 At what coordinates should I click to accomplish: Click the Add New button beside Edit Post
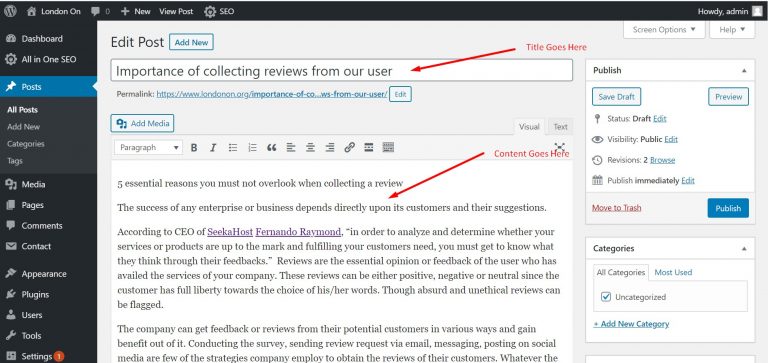(191, 42)
